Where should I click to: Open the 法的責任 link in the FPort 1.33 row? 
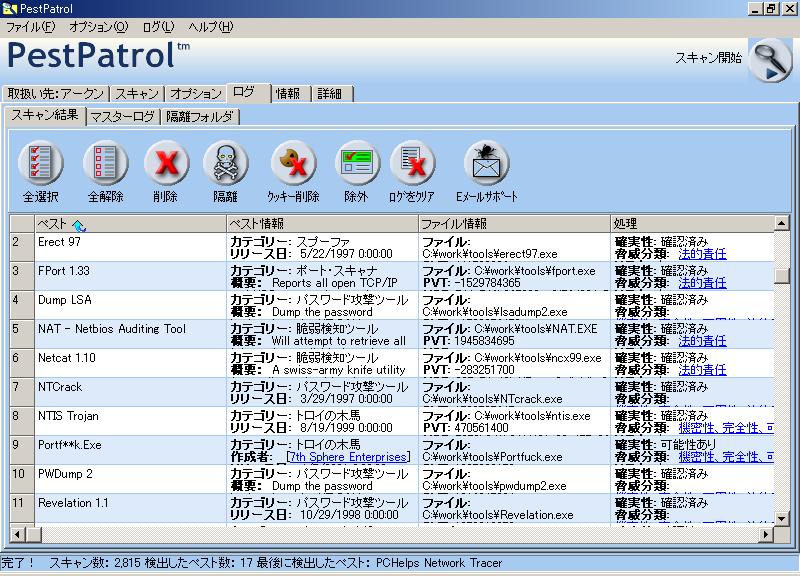702,283
